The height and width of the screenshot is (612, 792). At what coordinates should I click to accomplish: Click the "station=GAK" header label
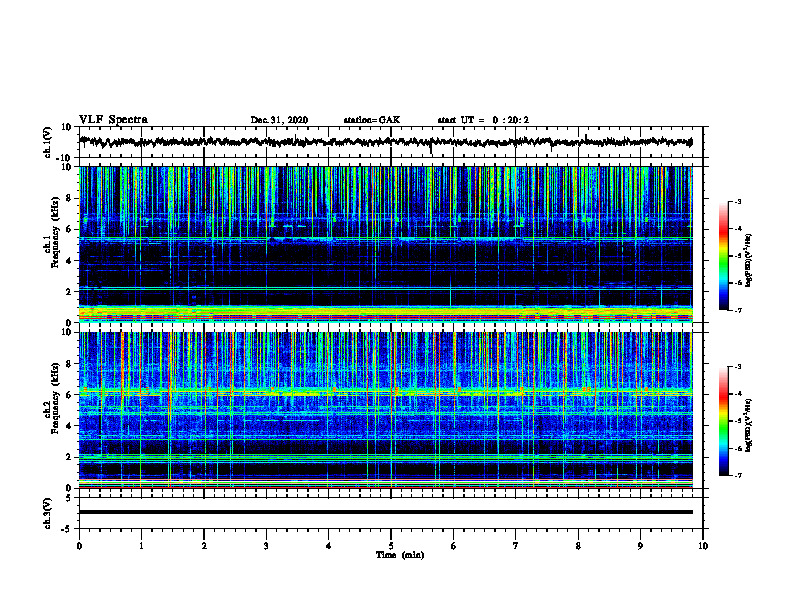pos(372,120)
